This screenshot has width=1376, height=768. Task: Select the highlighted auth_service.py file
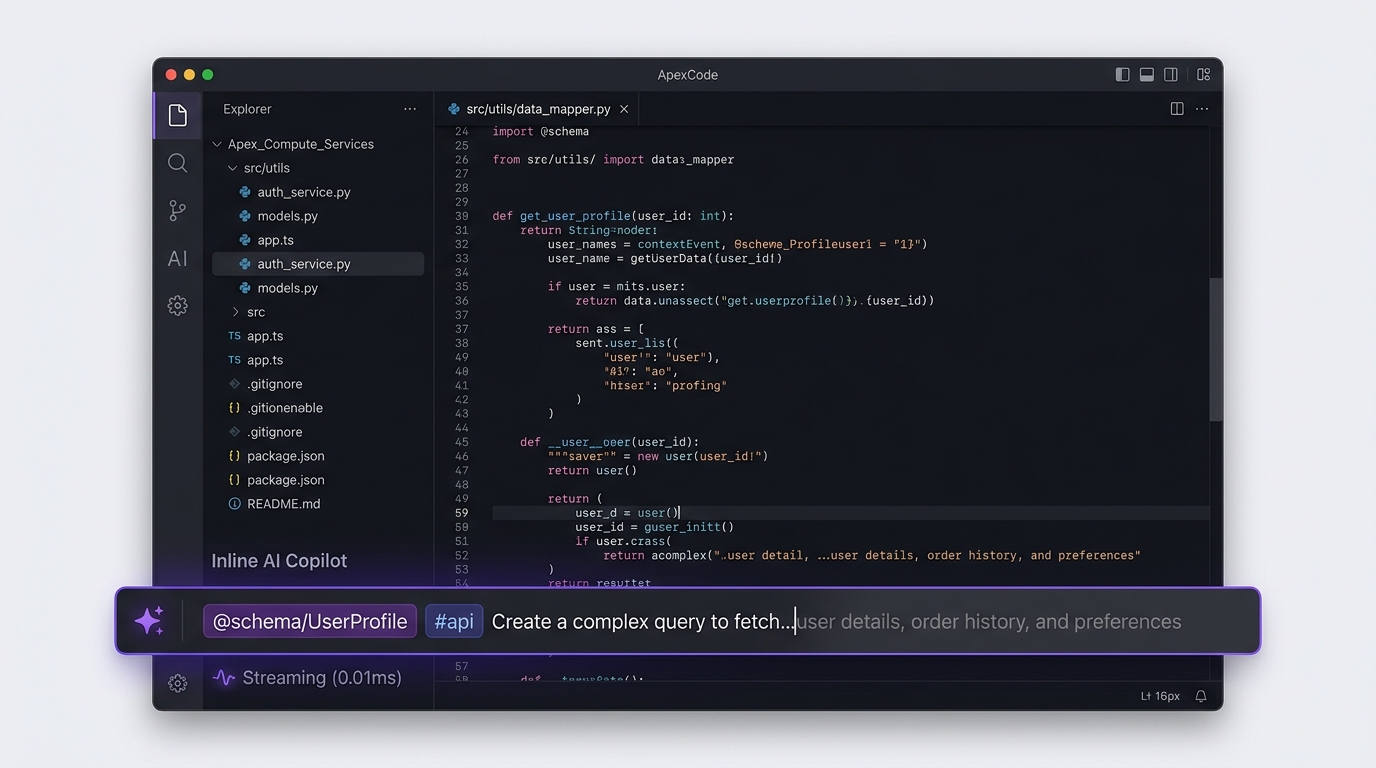[x=318, y=264]
